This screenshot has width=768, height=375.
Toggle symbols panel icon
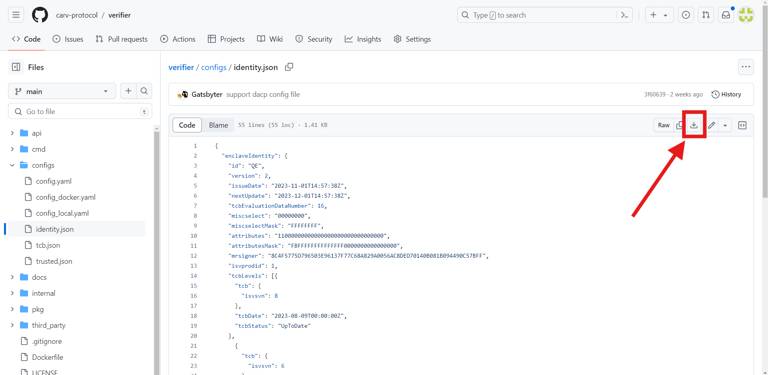[x=742, y=125]
